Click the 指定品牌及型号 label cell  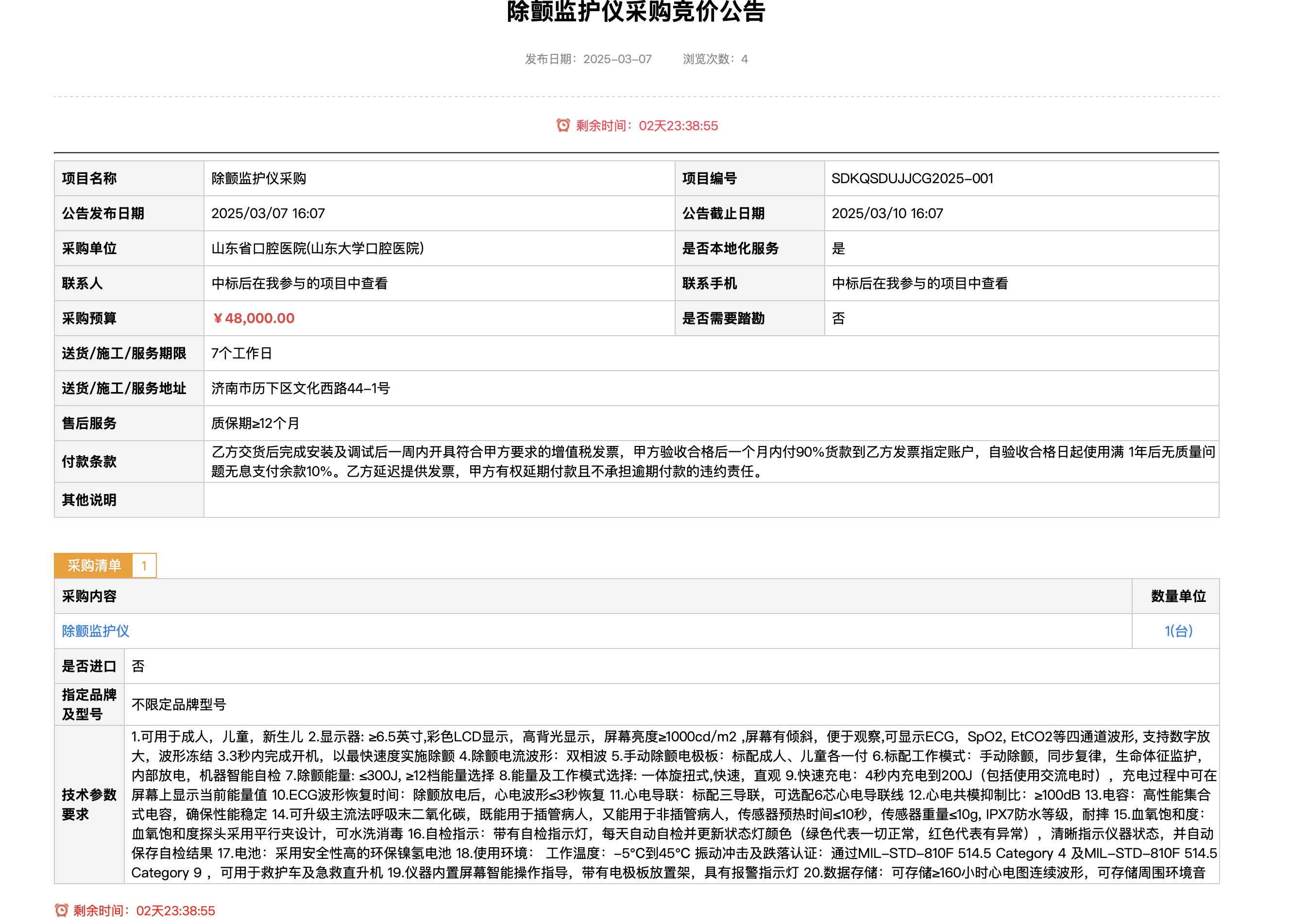89,704
